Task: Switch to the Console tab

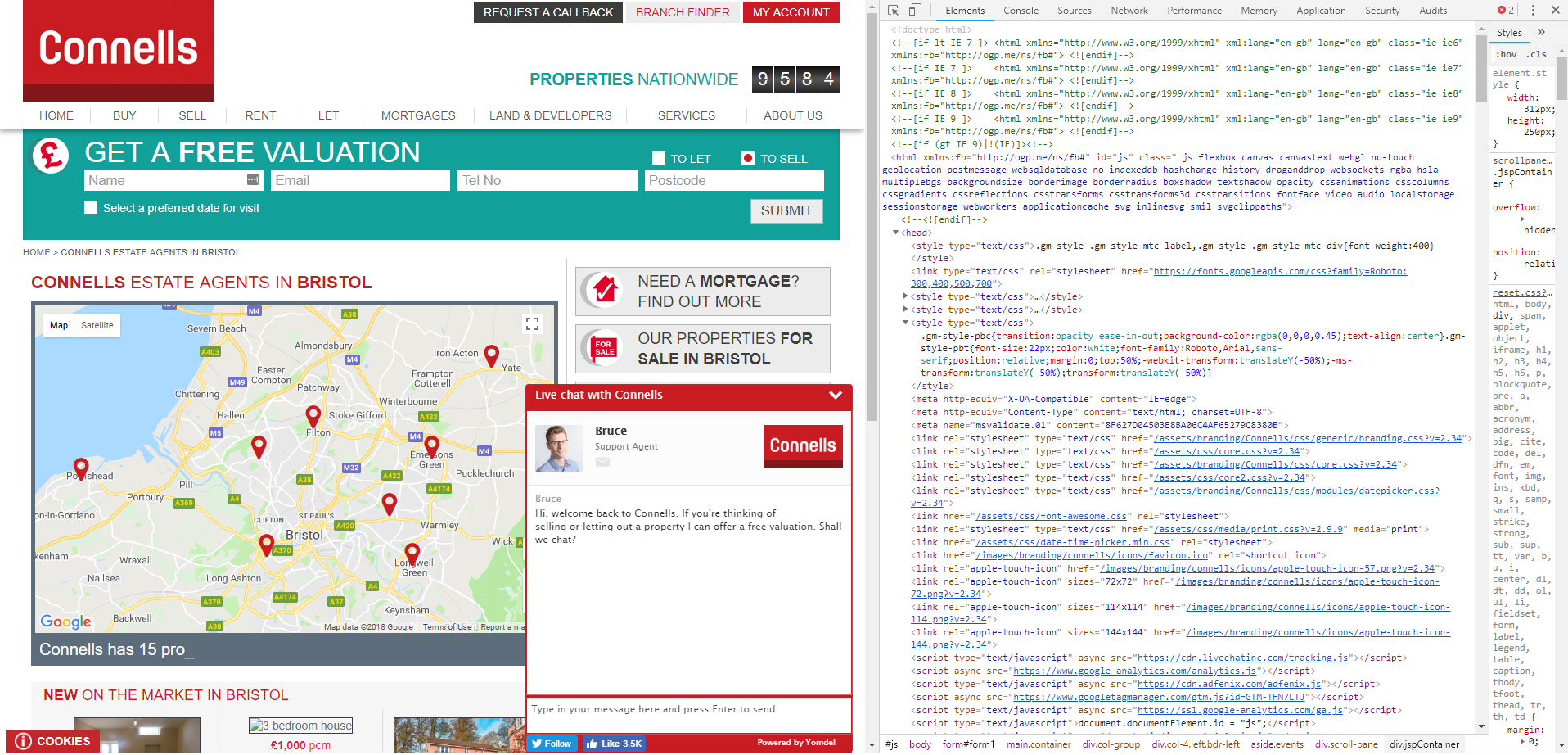Action: (1021, 11)
